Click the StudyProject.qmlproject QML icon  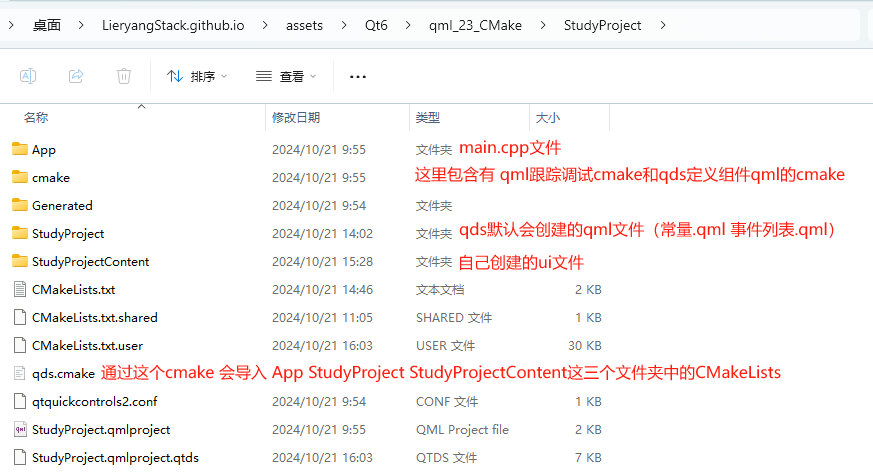pos(19,429)
